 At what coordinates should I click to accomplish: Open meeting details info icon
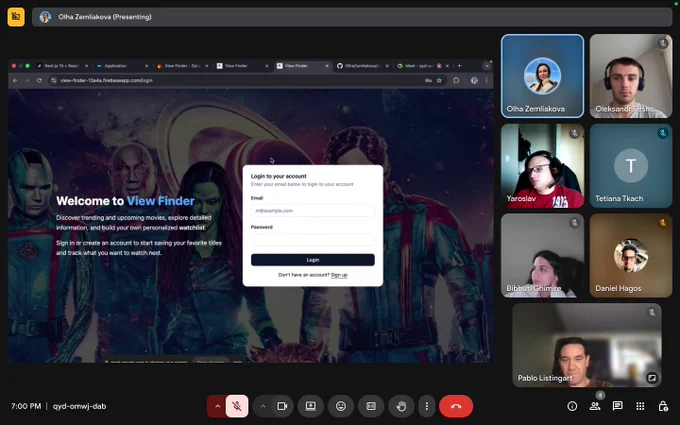tap(572, 406)
